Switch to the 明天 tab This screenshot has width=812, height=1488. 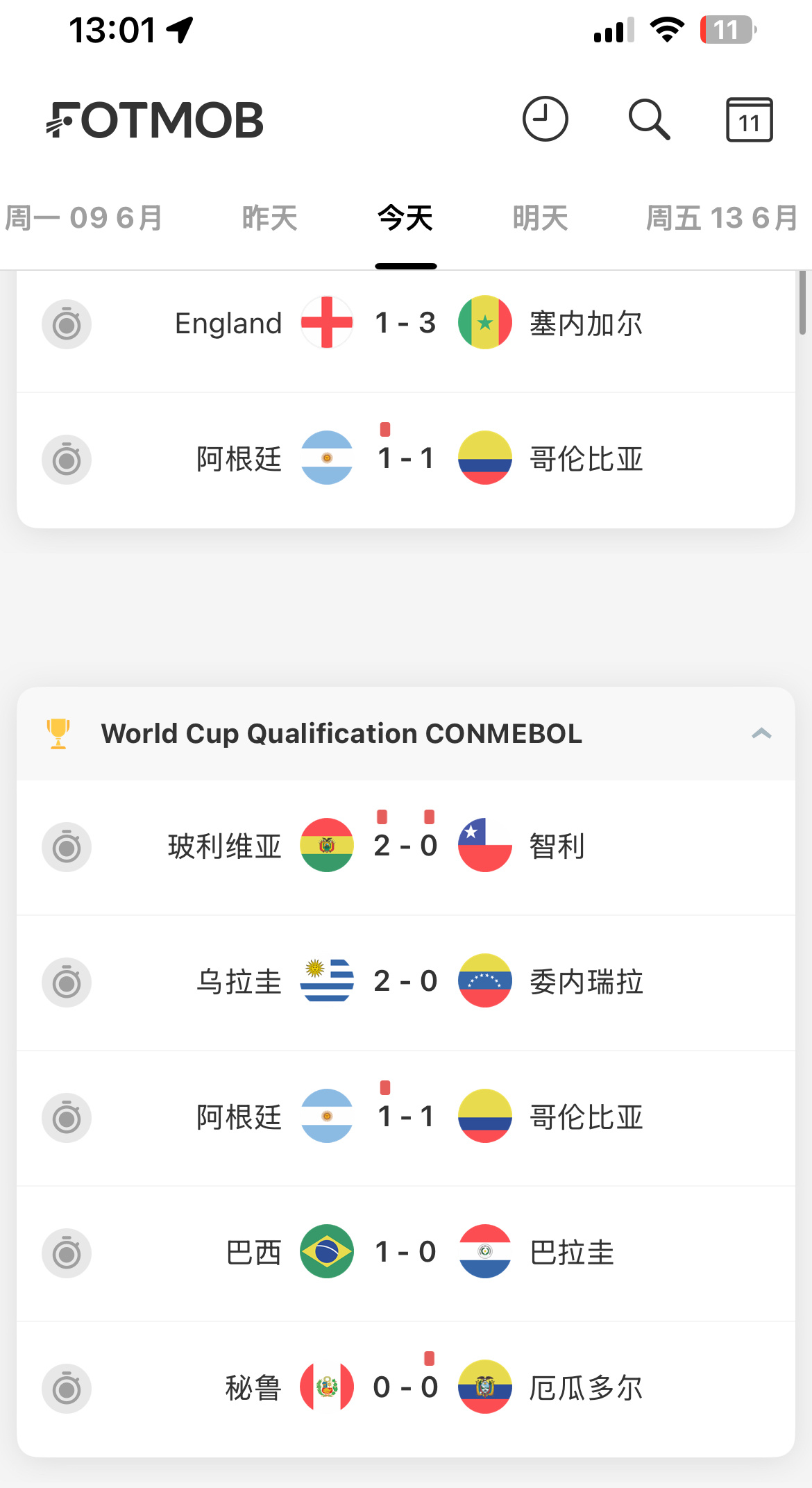pyautogui.click(x=540, y=218)
